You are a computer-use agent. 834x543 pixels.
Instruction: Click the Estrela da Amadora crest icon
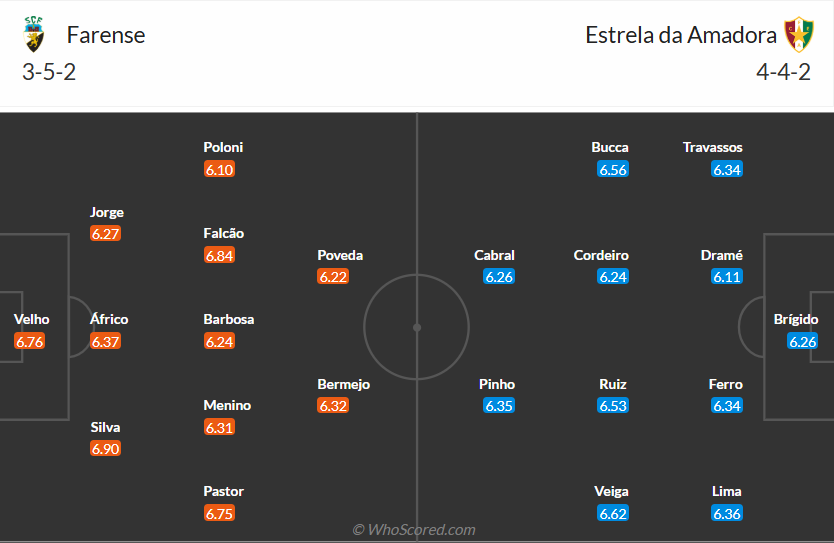click(798, 35)
